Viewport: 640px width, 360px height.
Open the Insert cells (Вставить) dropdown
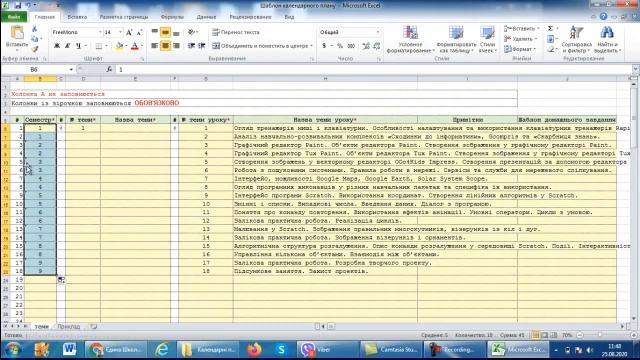pyautogui.click(x=521, y=29)
